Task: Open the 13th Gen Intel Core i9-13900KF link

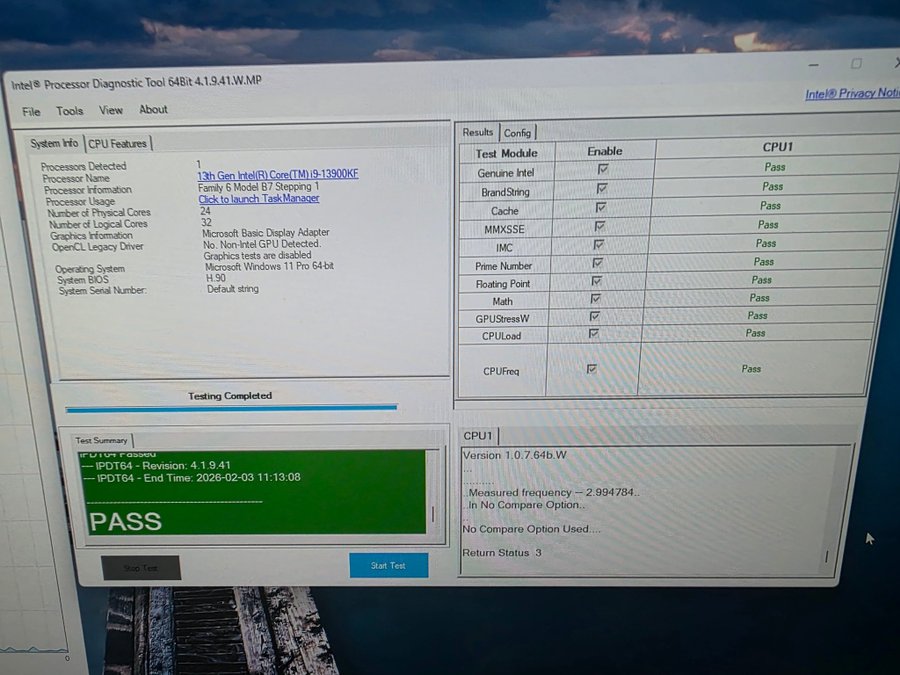Action: (x=277, y=175)
